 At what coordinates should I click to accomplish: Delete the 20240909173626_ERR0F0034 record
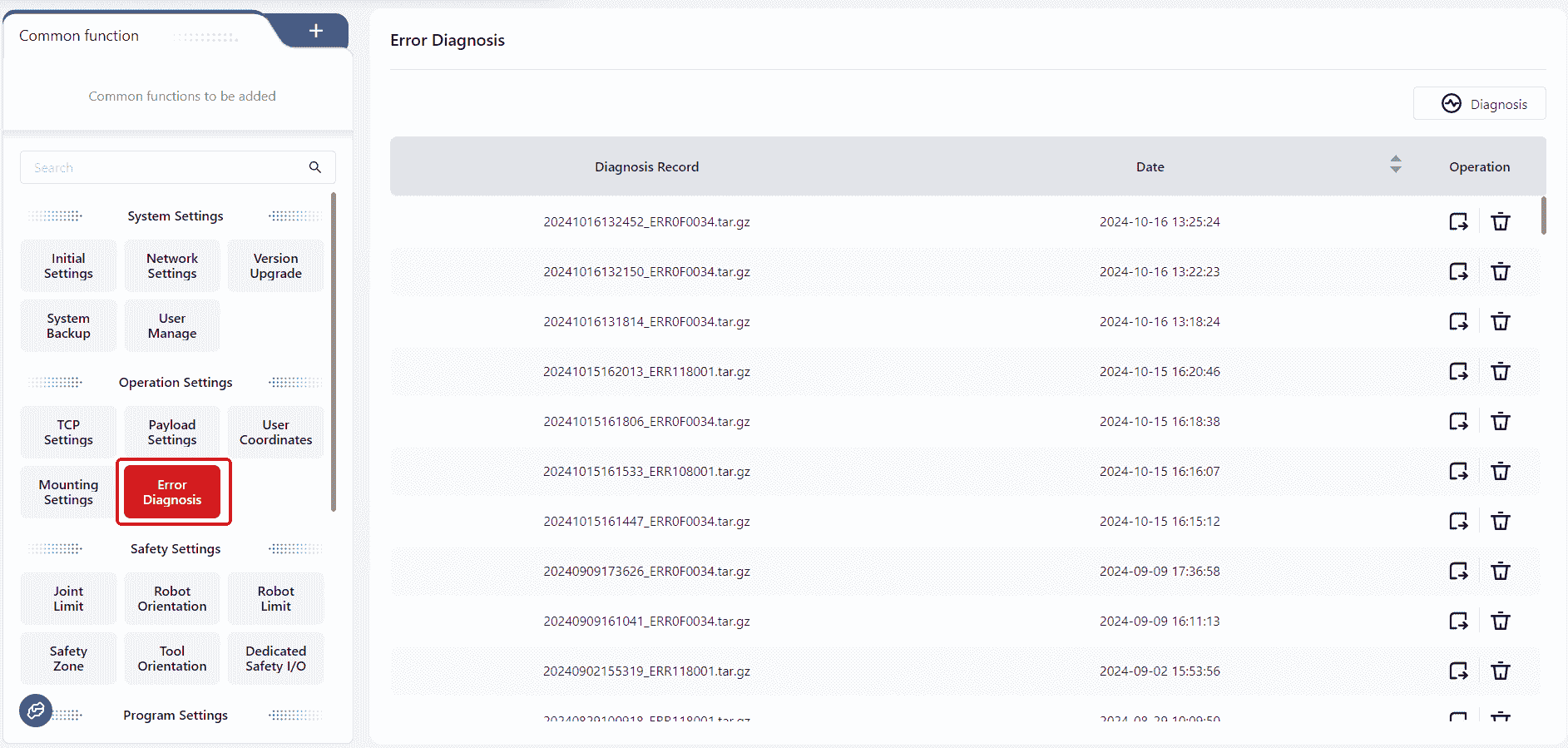point(1500,572)
